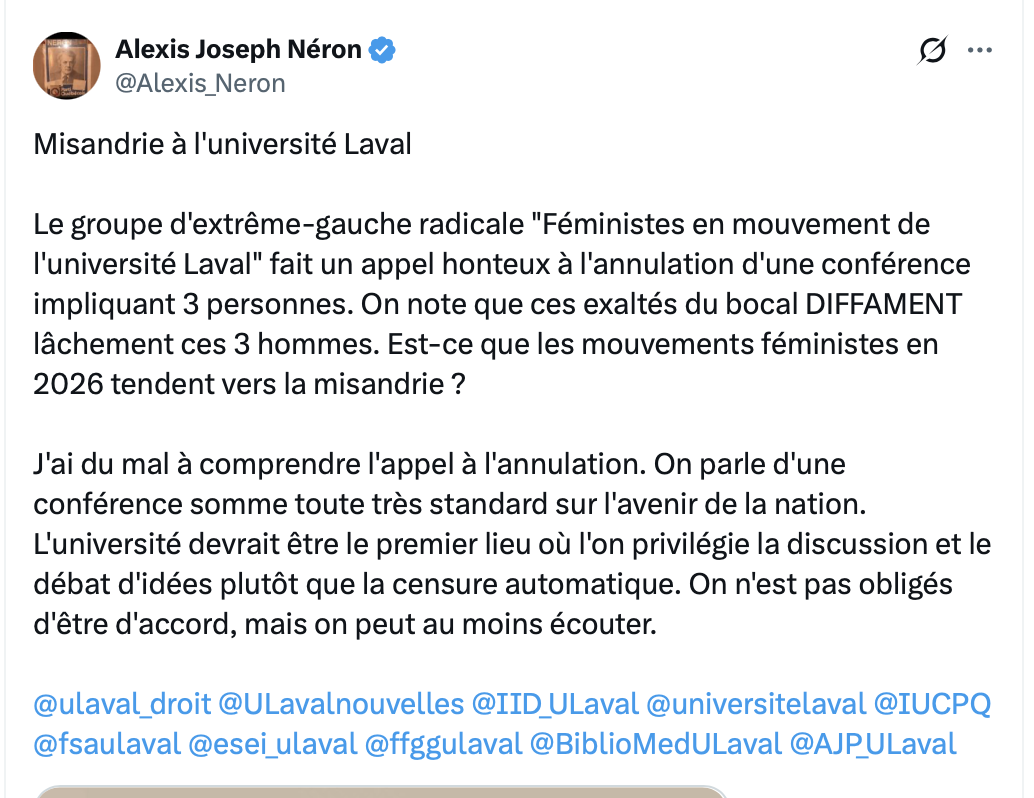Screen dimensions: 1034x798
Task: Click the @IUCPQ mention
Action: (933, 704)
